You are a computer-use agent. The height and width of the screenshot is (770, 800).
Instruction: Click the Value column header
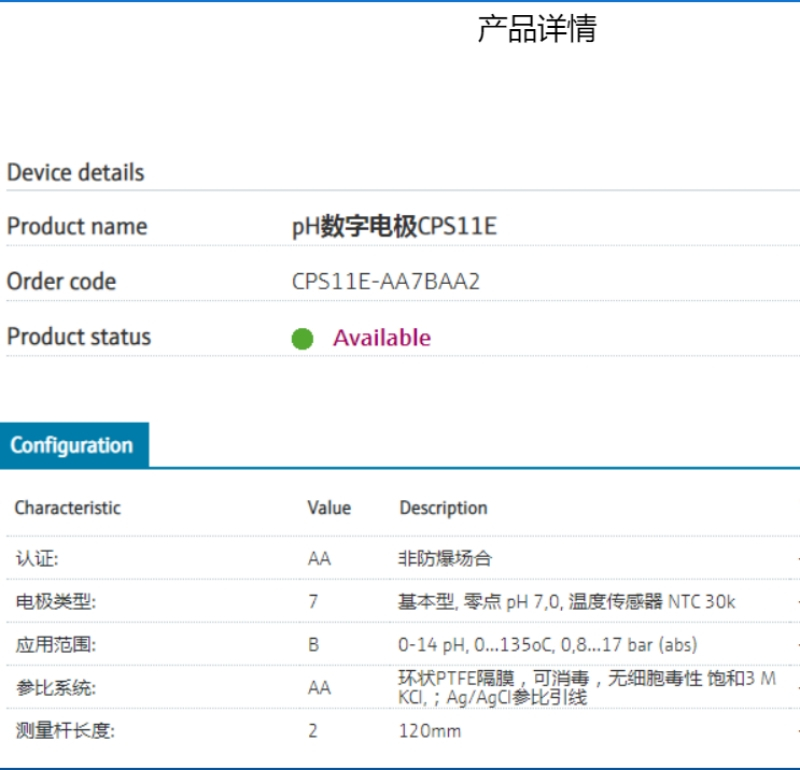[329, 508]
